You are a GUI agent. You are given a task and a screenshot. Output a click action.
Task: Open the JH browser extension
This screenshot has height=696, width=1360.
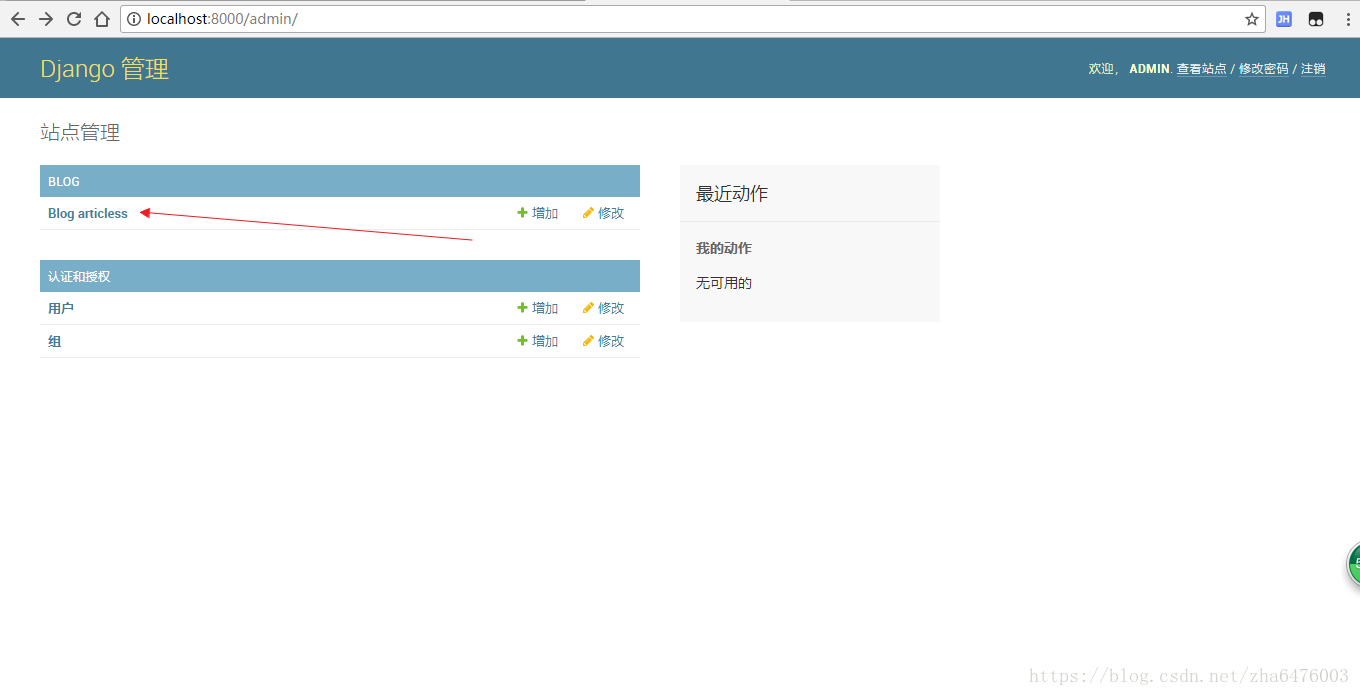[x=1284, y=19]
